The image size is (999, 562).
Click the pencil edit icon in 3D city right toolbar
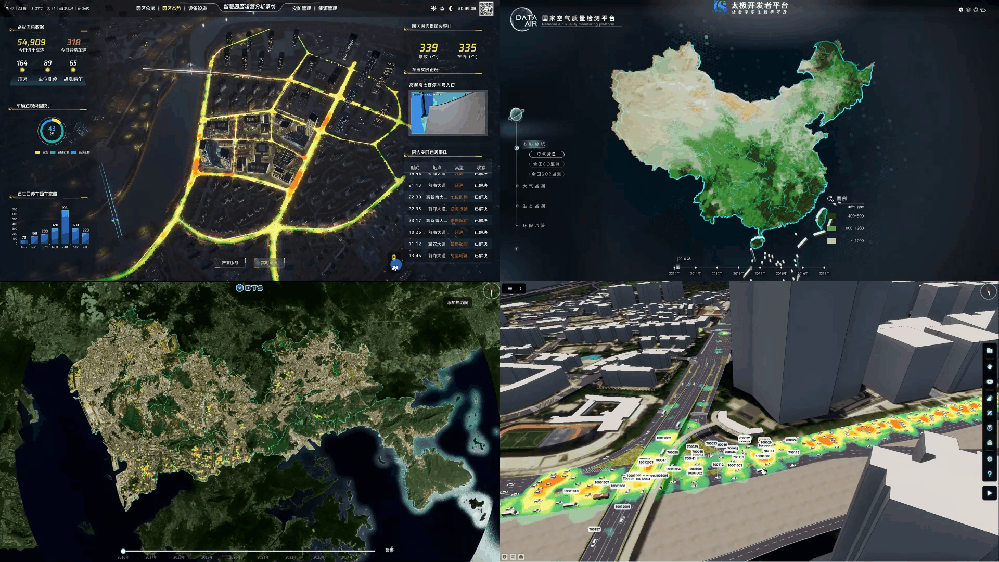(989, 398)
